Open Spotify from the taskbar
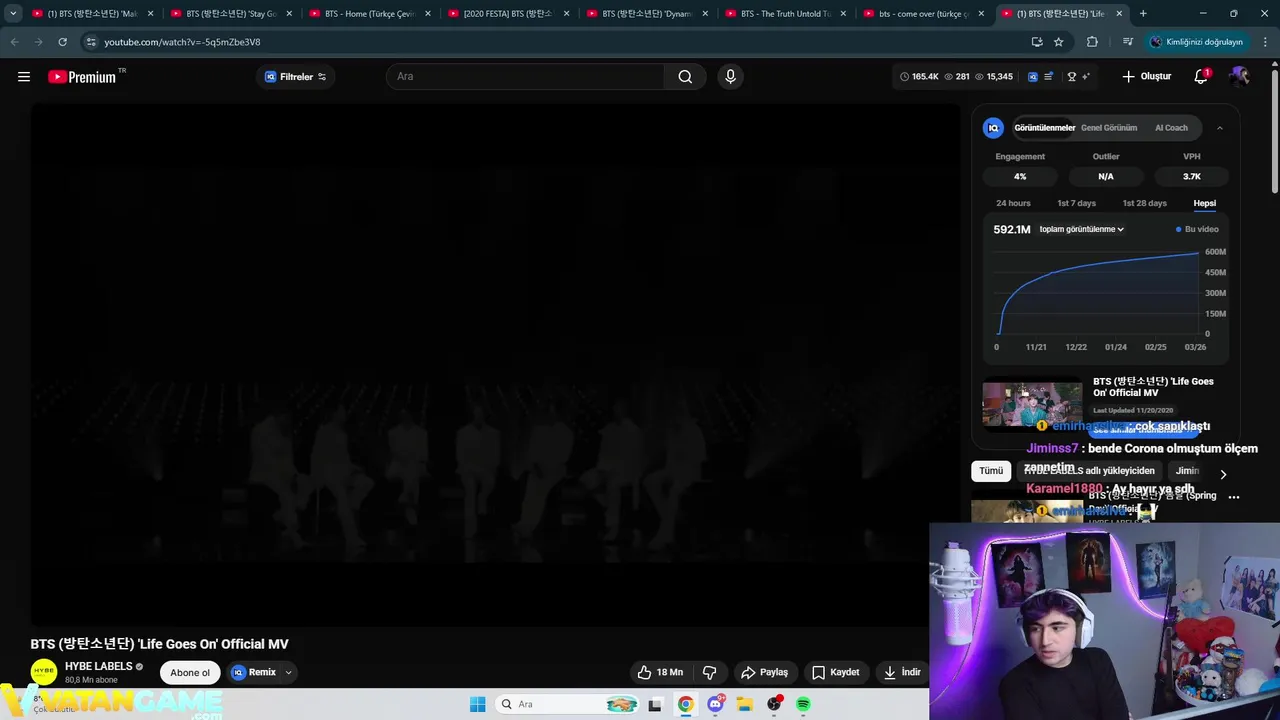This screenshot has width=1280, height=720. tap(803, 704)
